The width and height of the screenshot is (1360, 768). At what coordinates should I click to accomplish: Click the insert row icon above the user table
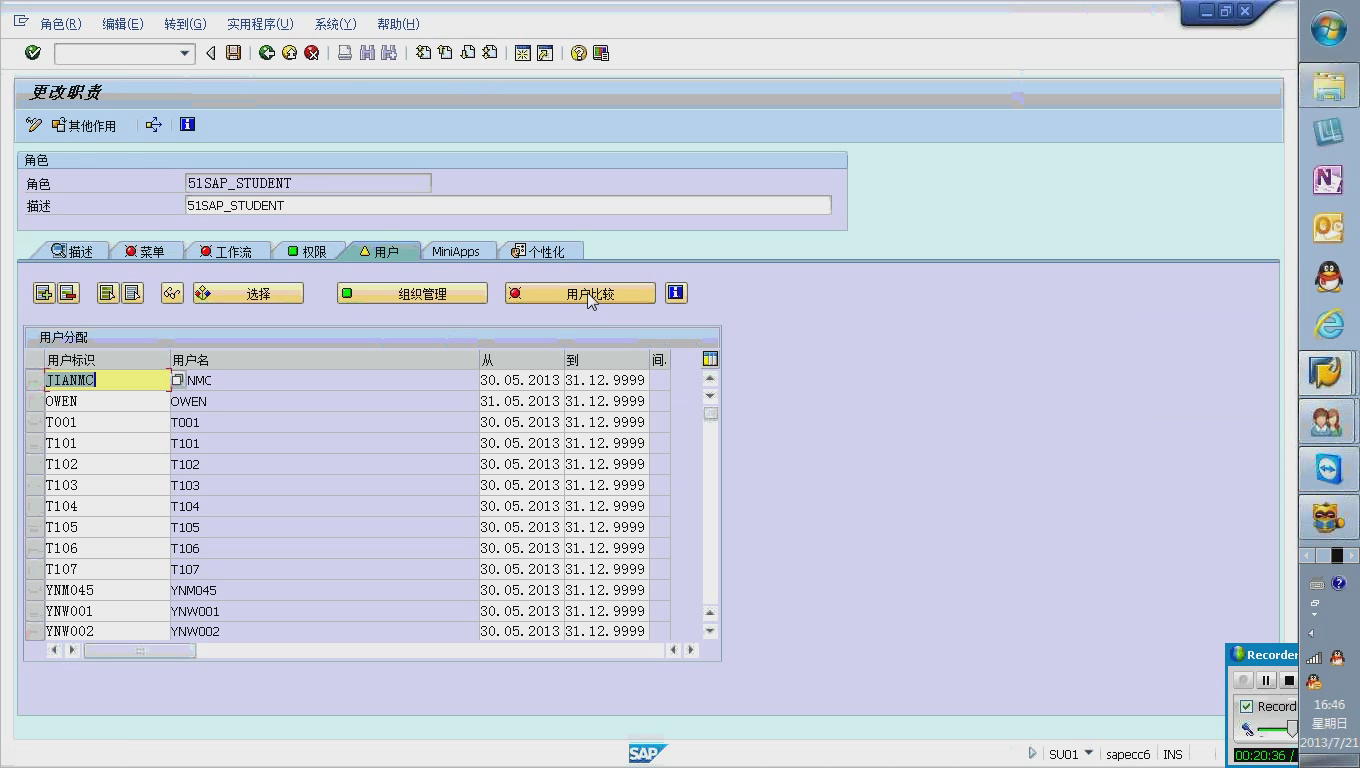point(44,293)
